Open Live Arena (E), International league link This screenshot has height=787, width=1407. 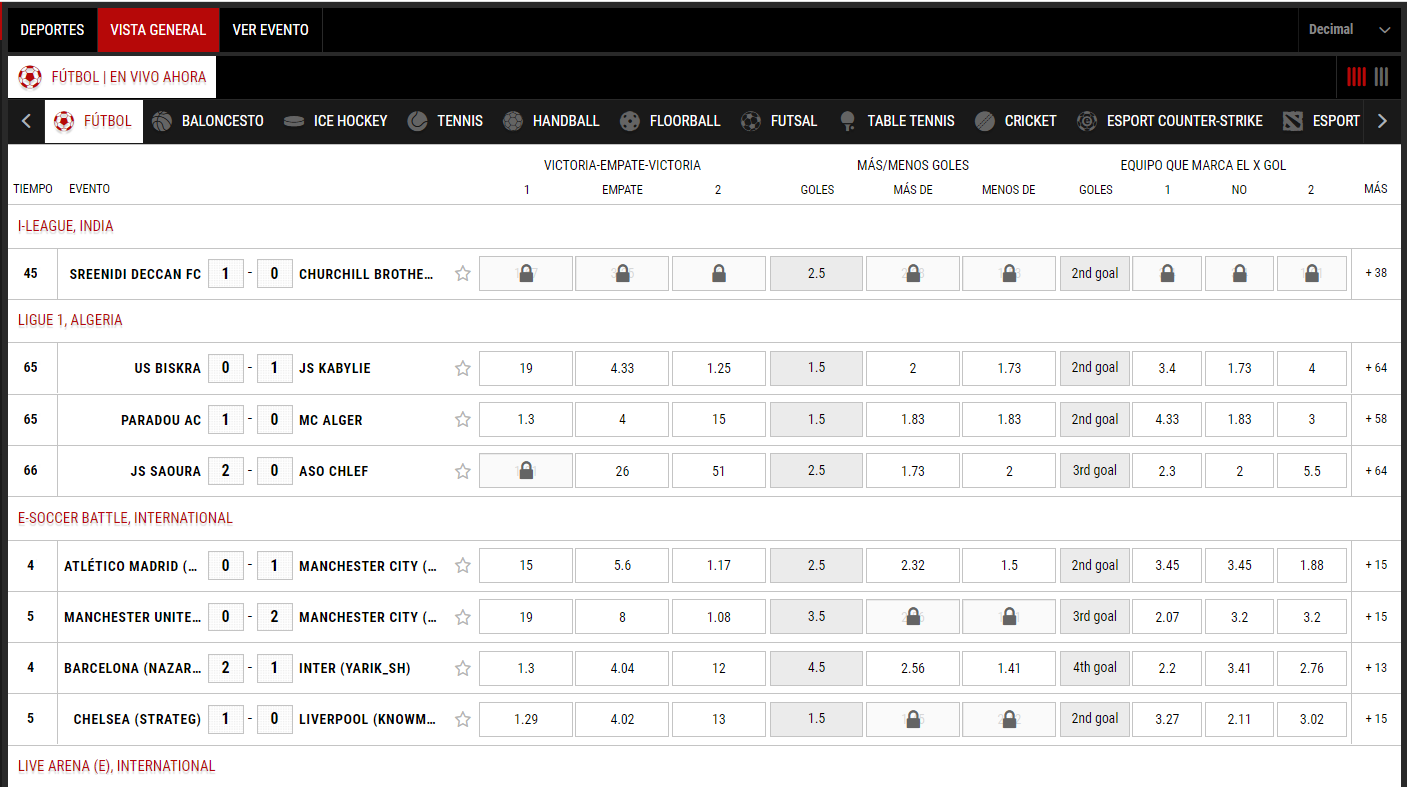tap(117, 766)
